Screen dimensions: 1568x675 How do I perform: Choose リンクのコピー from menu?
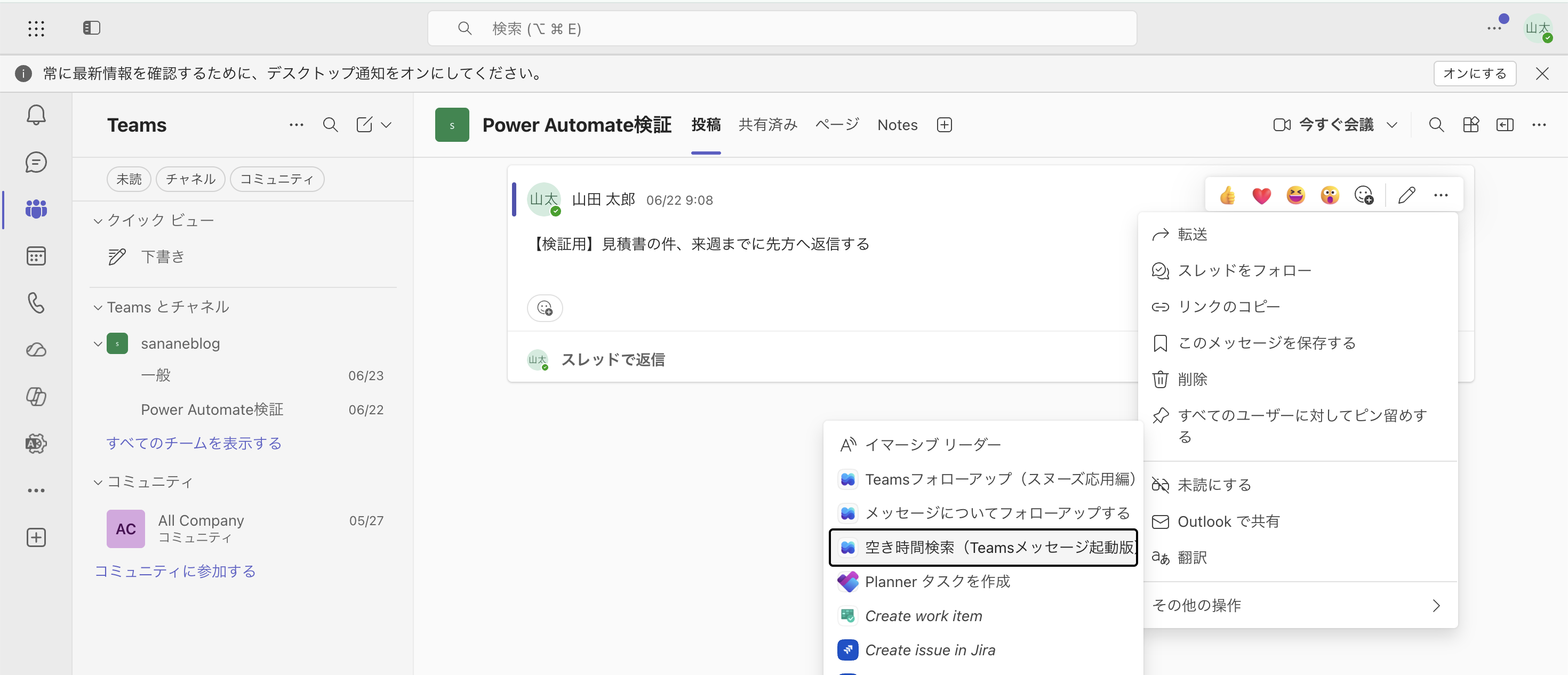1298,307
